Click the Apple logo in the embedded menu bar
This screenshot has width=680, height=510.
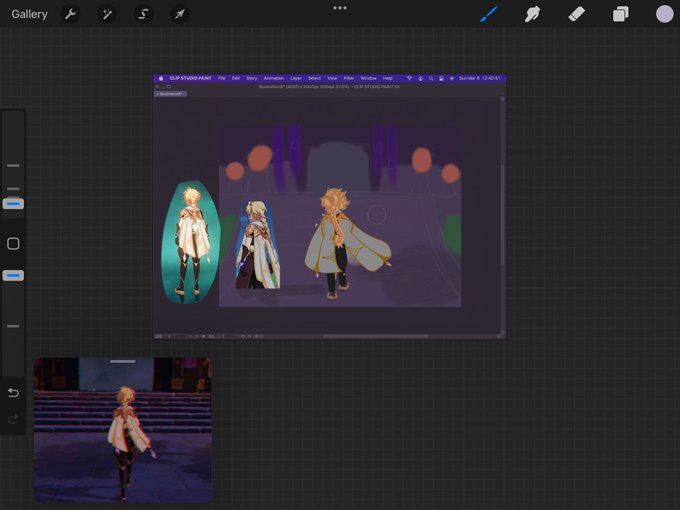point(161,78)
